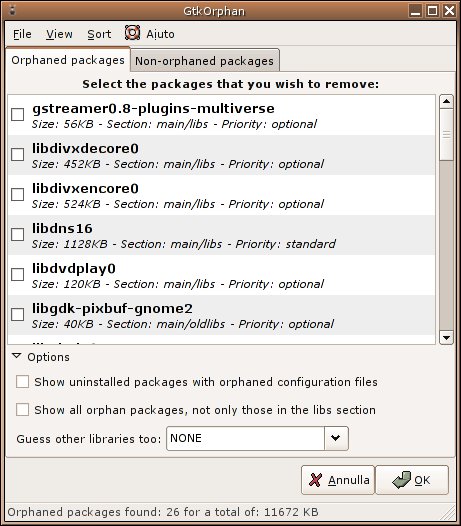Click the scrollbar down arrow

coord(446,337)
